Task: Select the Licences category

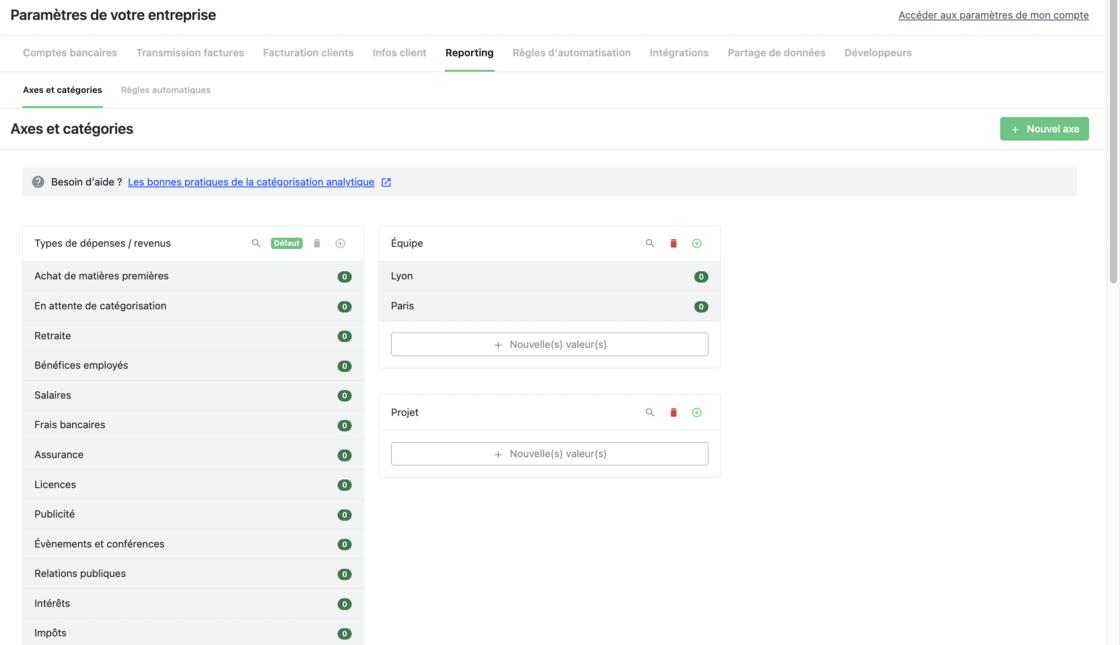Action: coord(193,484)
